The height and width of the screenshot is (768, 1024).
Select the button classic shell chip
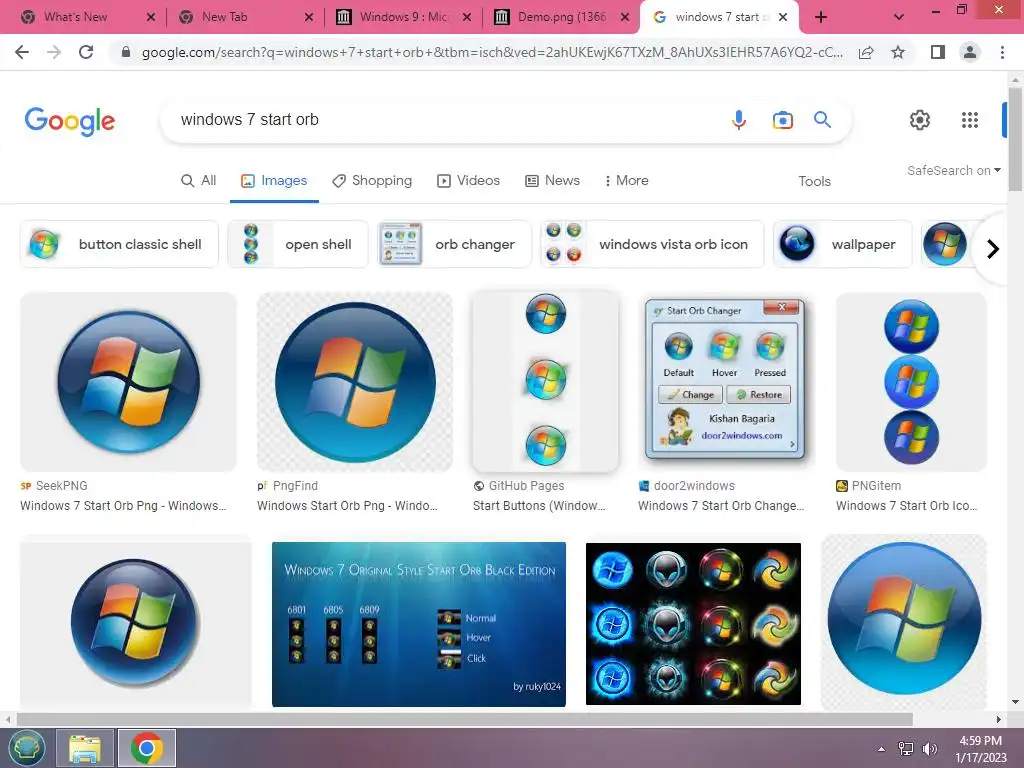[120, 244]
